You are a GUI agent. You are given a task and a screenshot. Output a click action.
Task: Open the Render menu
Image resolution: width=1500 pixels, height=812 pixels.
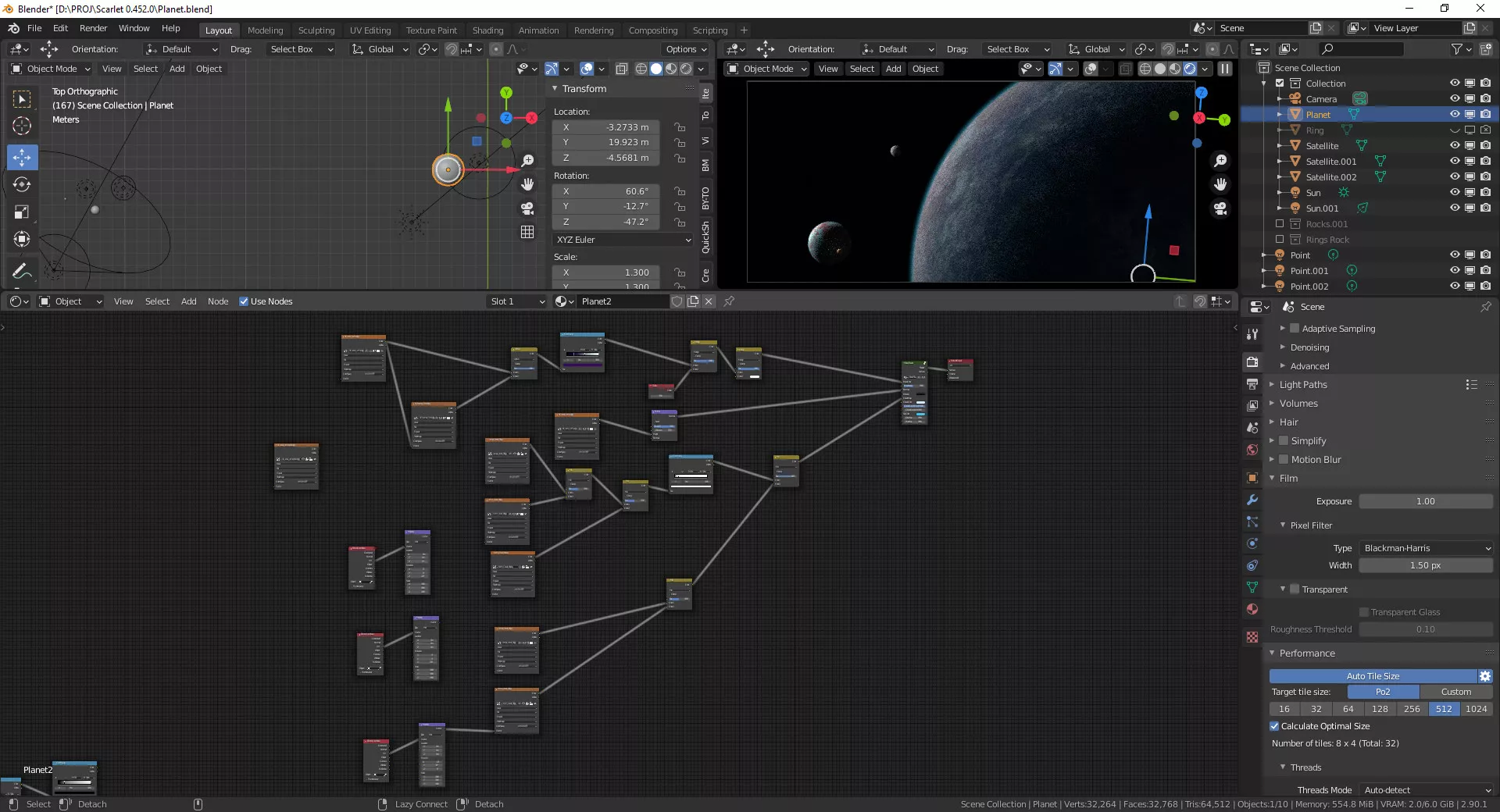[93, 28]
